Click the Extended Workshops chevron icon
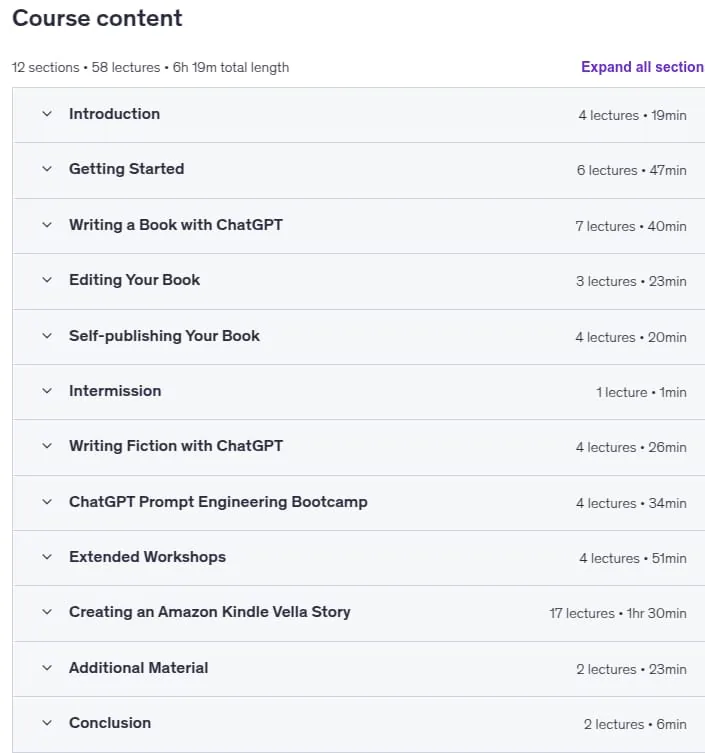This screenshot has height=753, width=705. pyautogui.click(x=47, y=557)
